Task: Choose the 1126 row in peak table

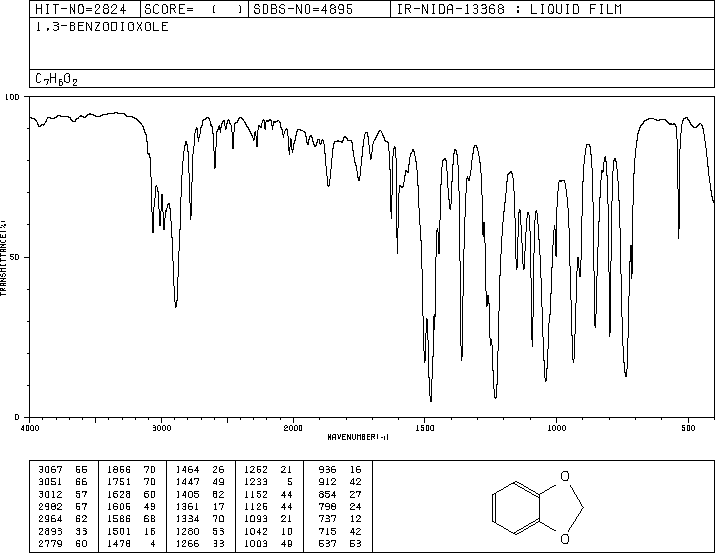Action: coord(268,506)
